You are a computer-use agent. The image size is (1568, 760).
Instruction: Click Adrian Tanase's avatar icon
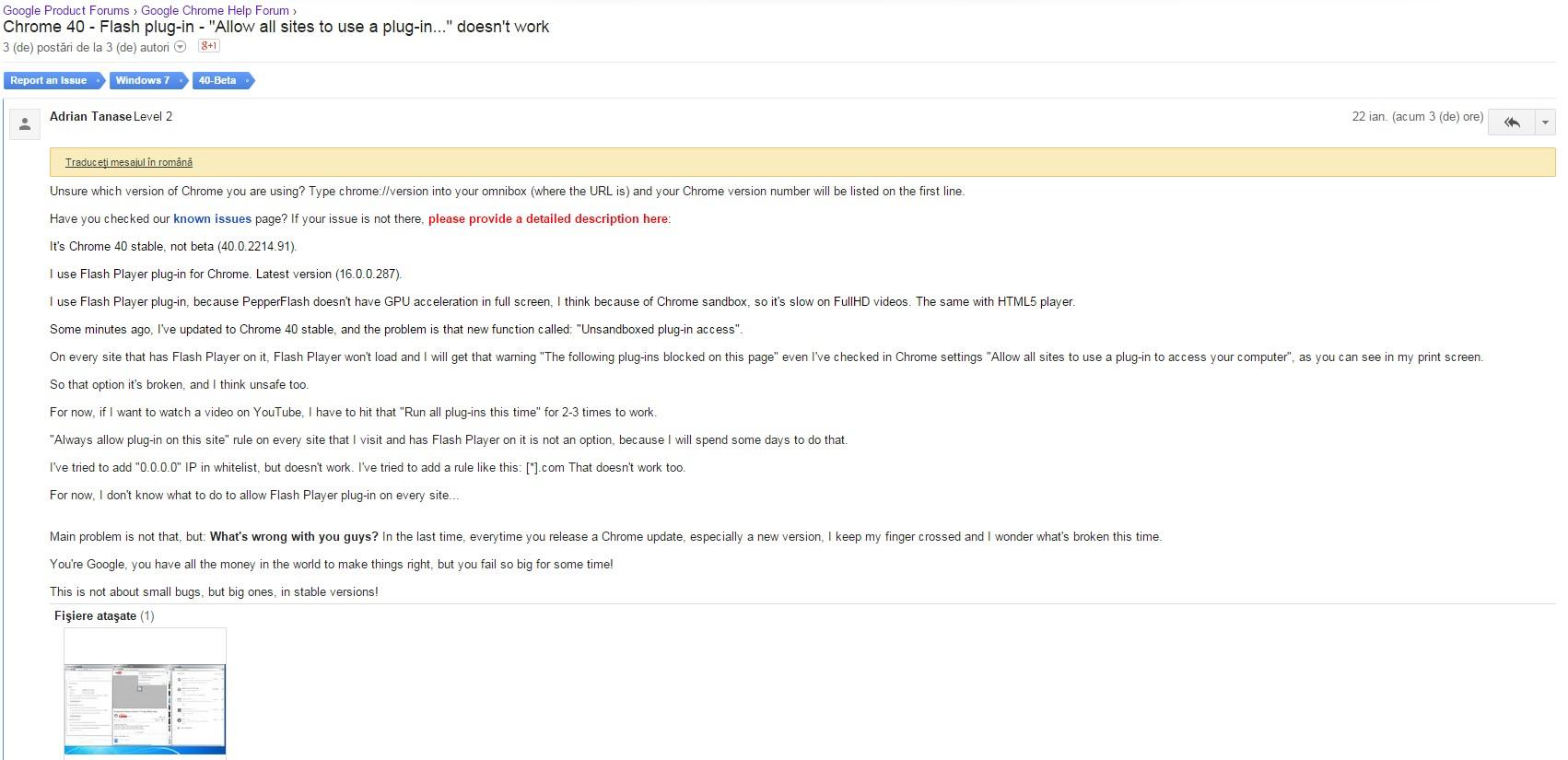25,124
